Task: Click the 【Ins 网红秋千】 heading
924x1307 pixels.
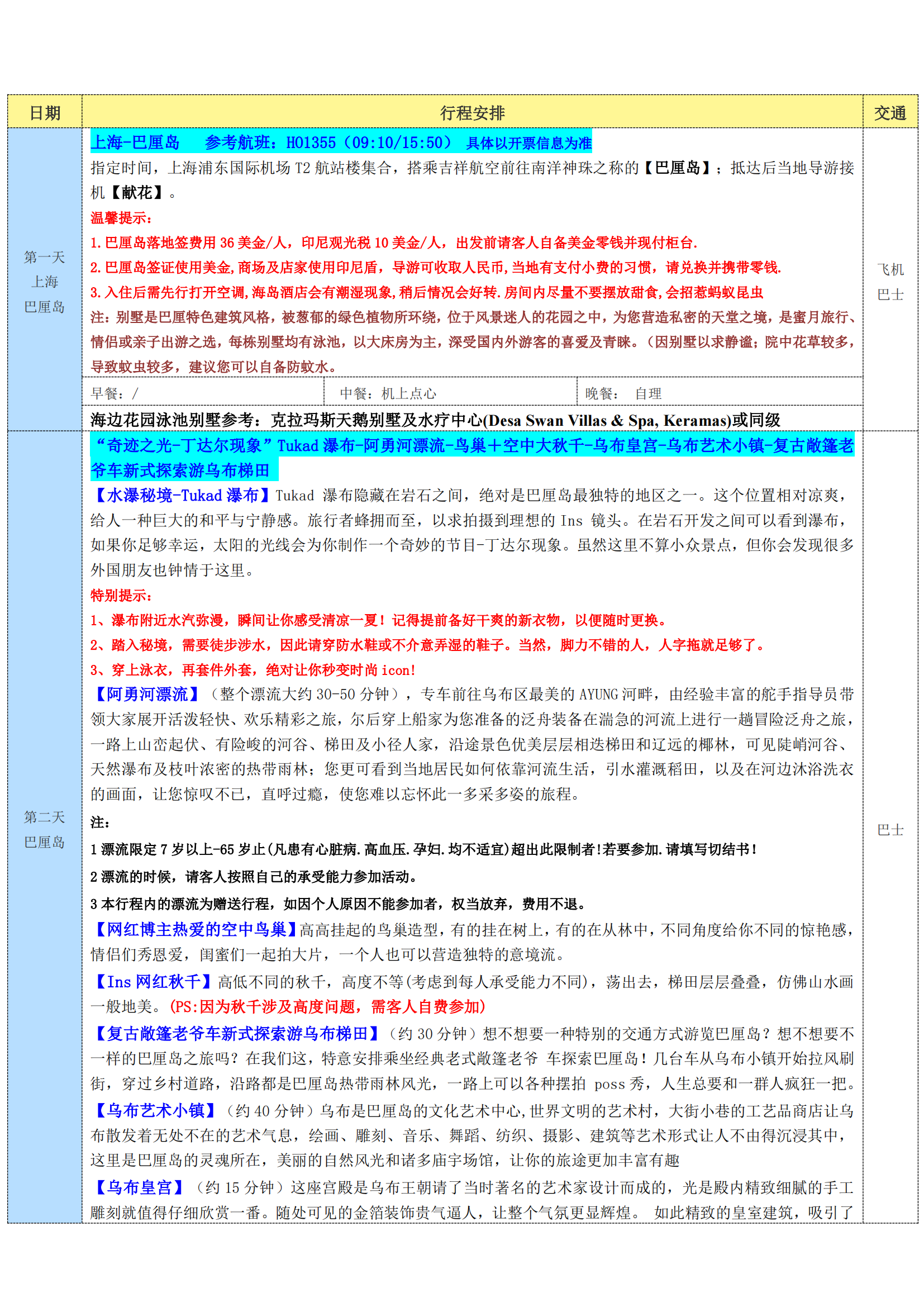Action: click(x=153, y=981)
